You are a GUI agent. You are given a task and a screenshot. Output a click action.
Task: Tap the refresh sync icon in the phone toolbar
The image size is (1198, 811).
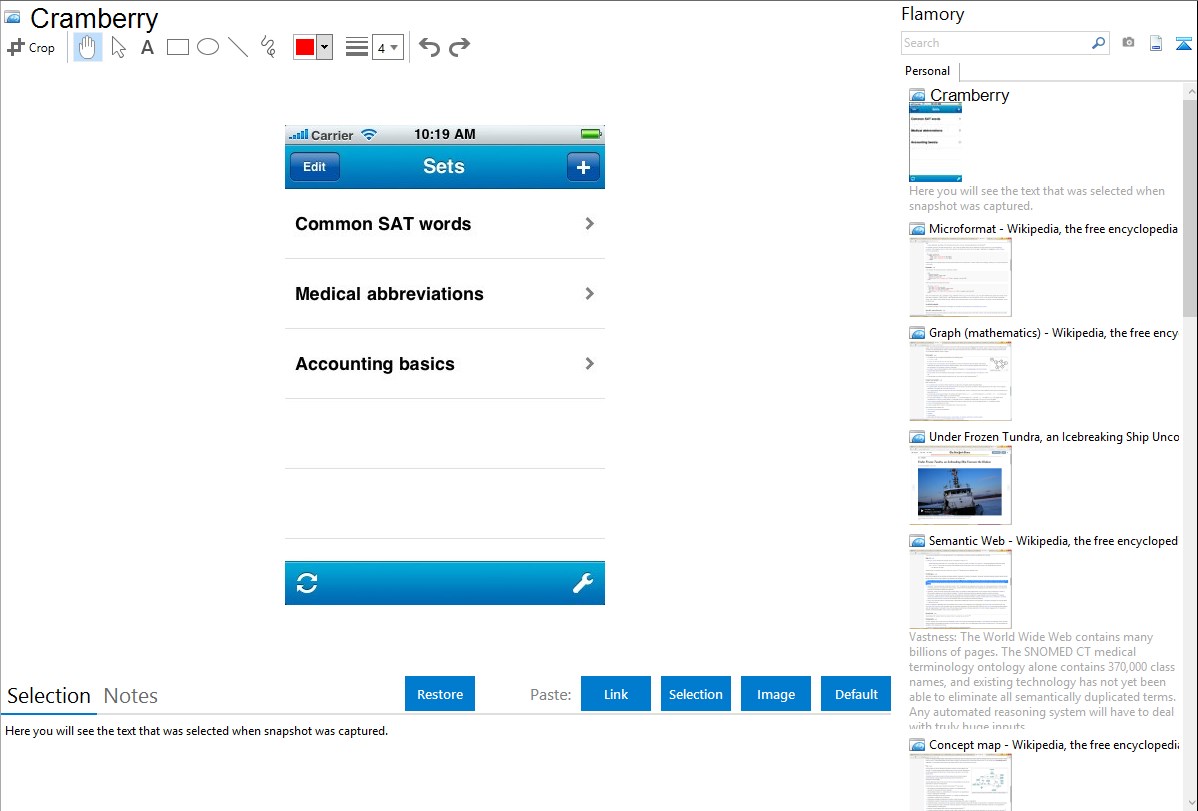pos(307,583)
